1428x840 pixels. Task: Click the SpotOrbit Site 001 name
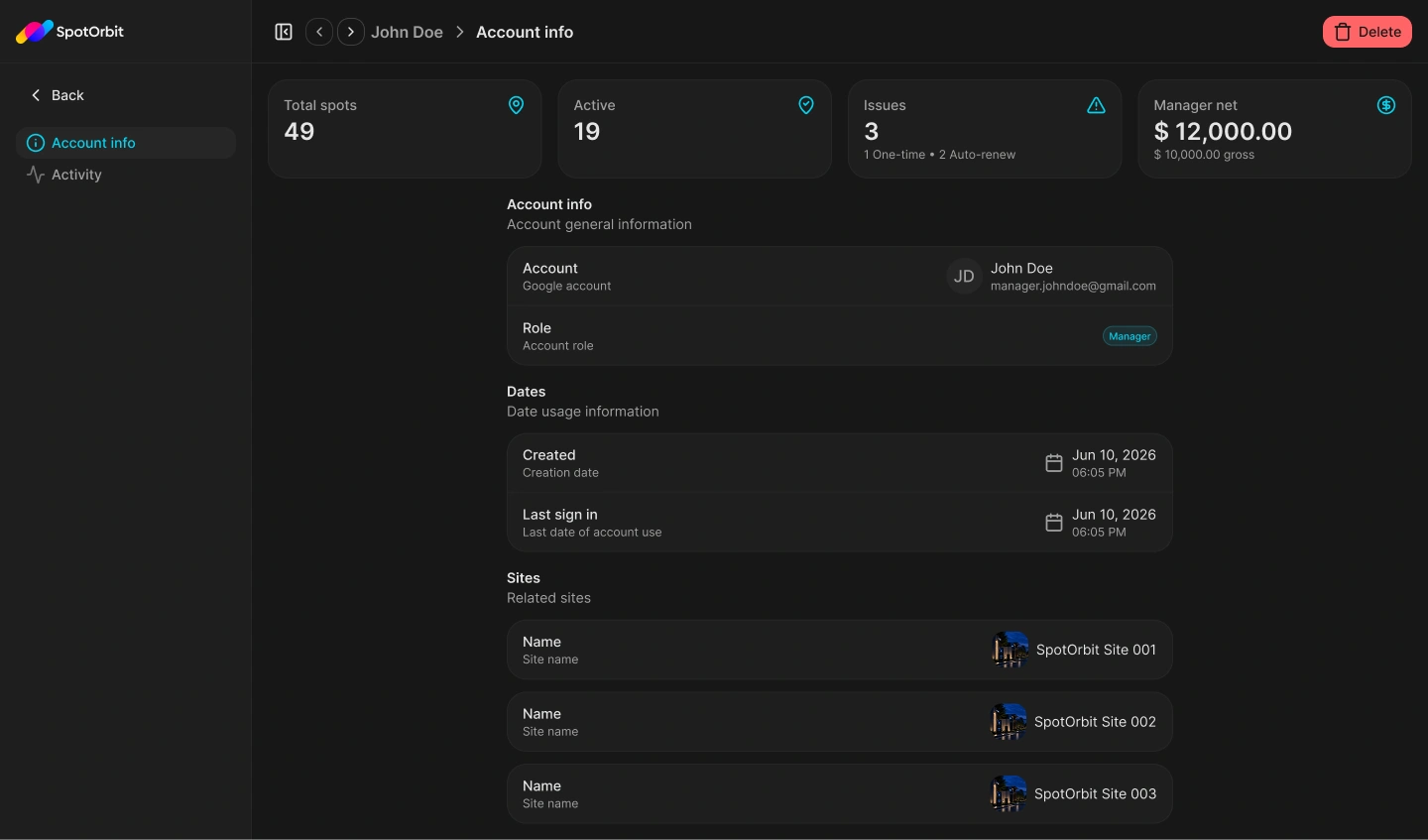coord(1096,650)
